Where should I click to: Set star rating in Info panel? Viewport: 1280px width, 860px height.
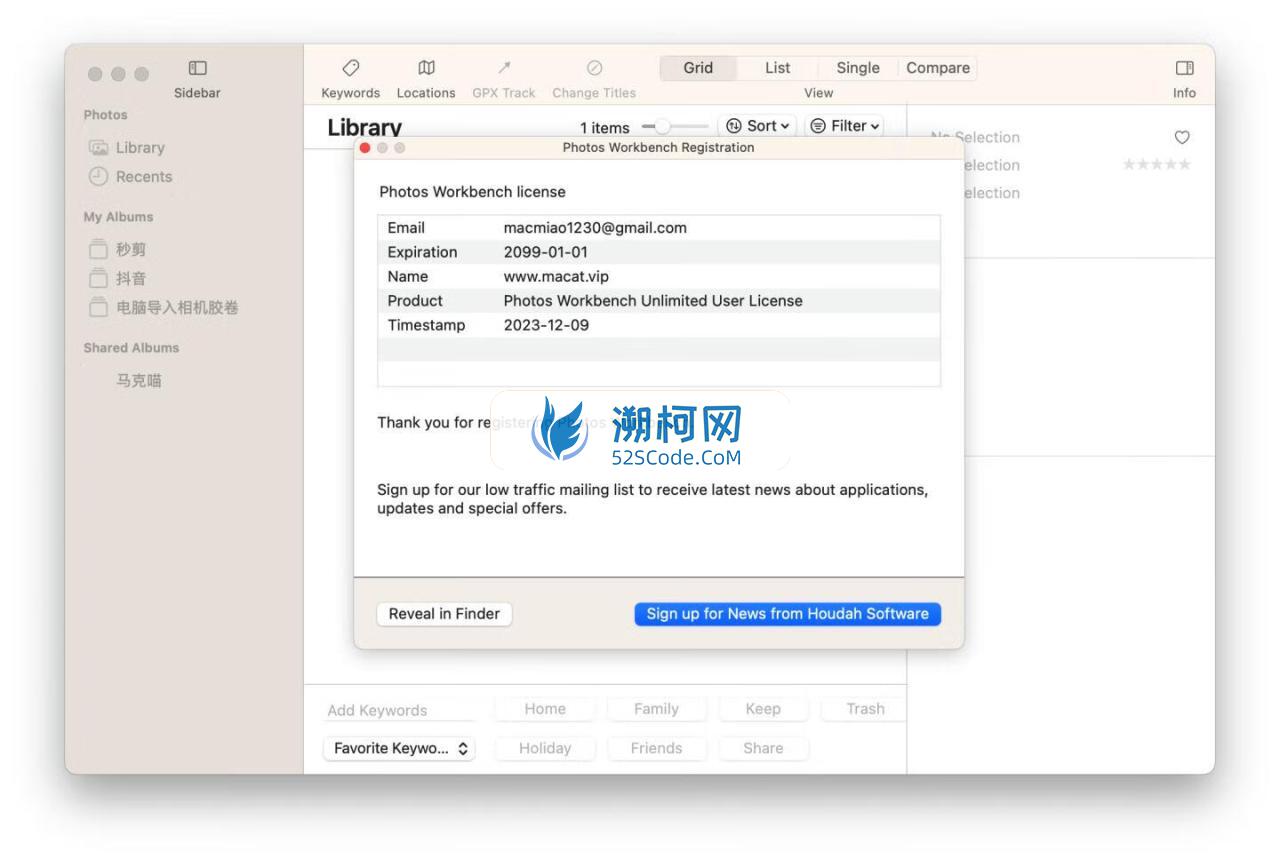tap(1157, 164)
